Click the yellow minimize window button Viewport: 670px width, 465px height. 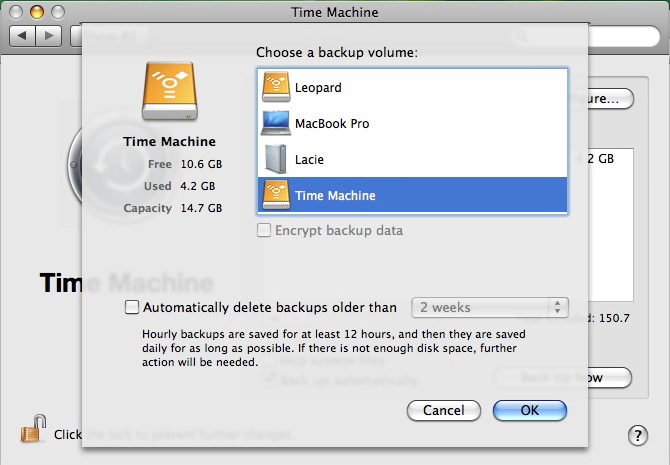[37, 12]
